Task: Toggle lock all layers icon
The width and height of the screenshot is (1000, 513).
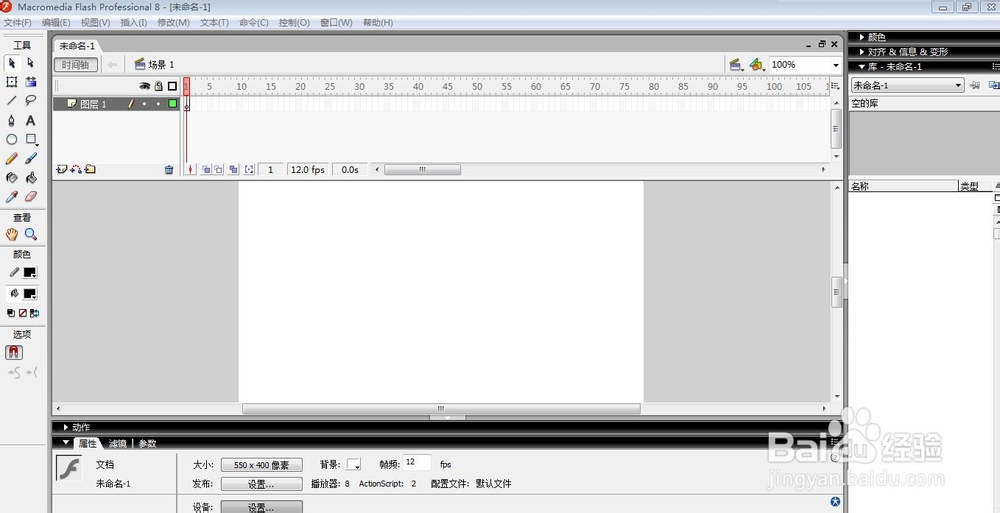Action: [x=158, y=86]
